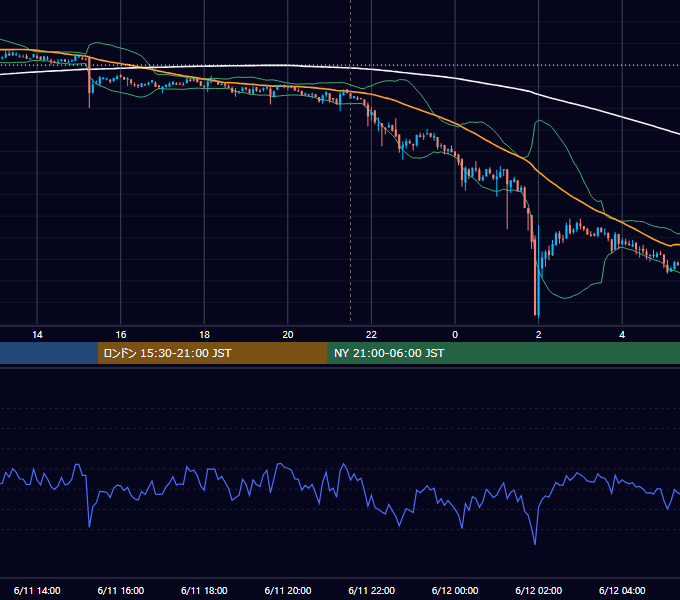Click the 6/12 04:00 indicator axis label

coord(622,590)
